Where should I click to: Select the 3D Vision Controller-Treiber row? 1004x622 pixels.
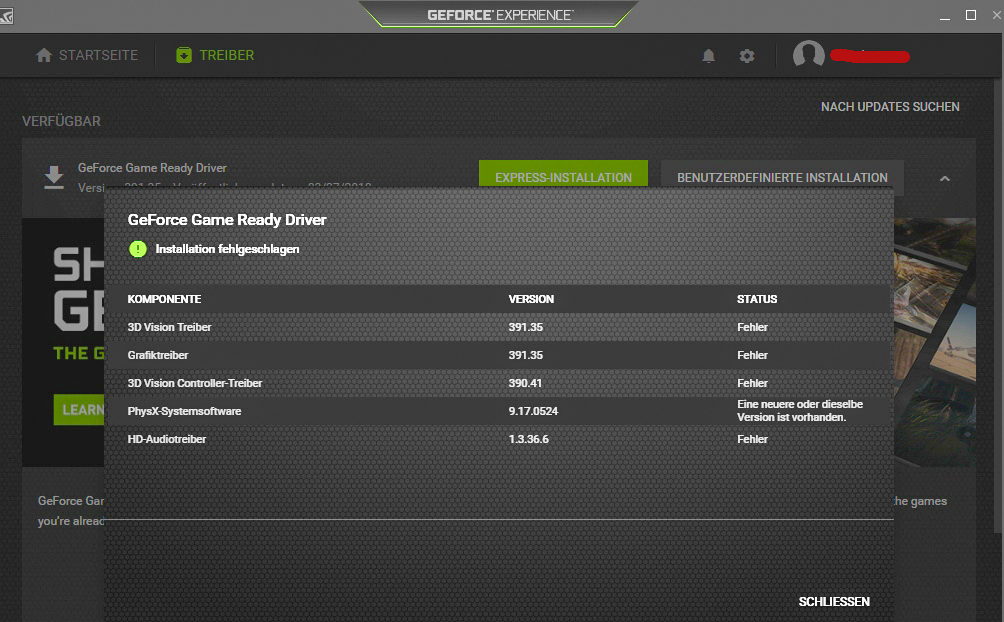coord(499,383)
